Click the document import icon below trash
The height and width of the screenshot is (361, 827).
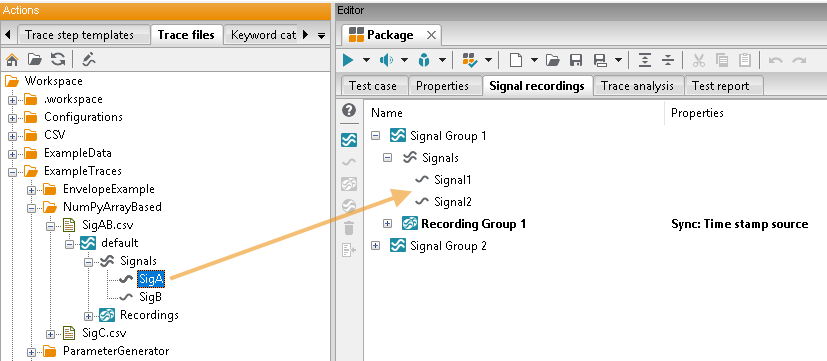349,250
